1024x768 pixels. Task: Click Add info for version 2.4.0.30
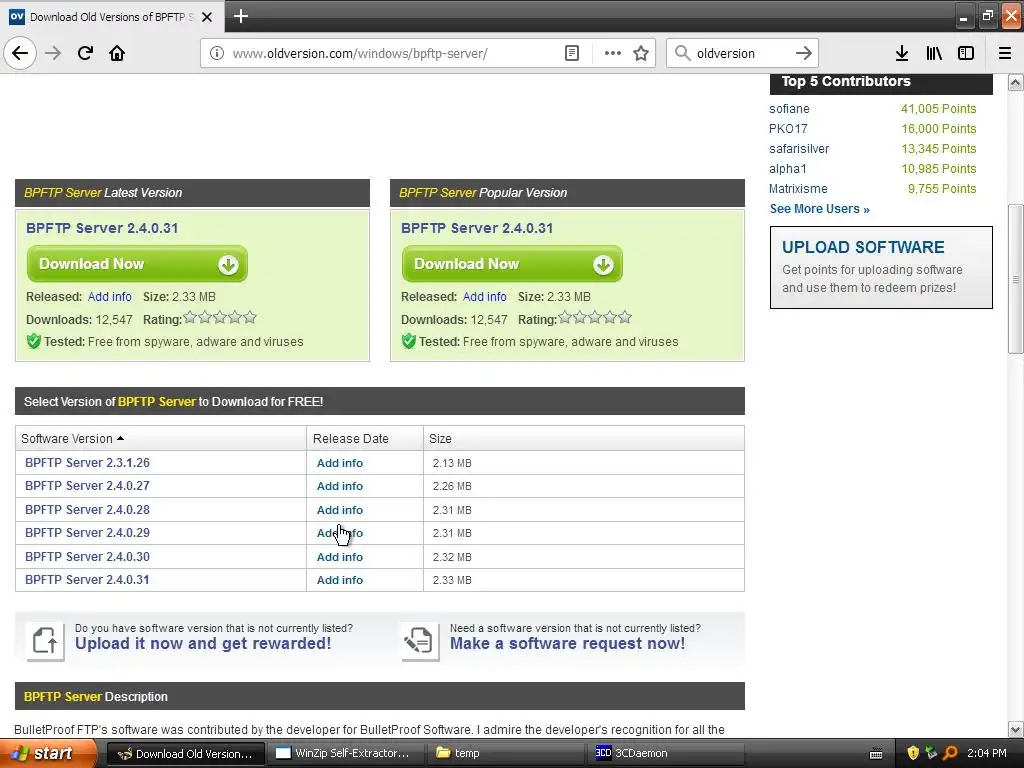pyautogui.click(x=340, y=557)
